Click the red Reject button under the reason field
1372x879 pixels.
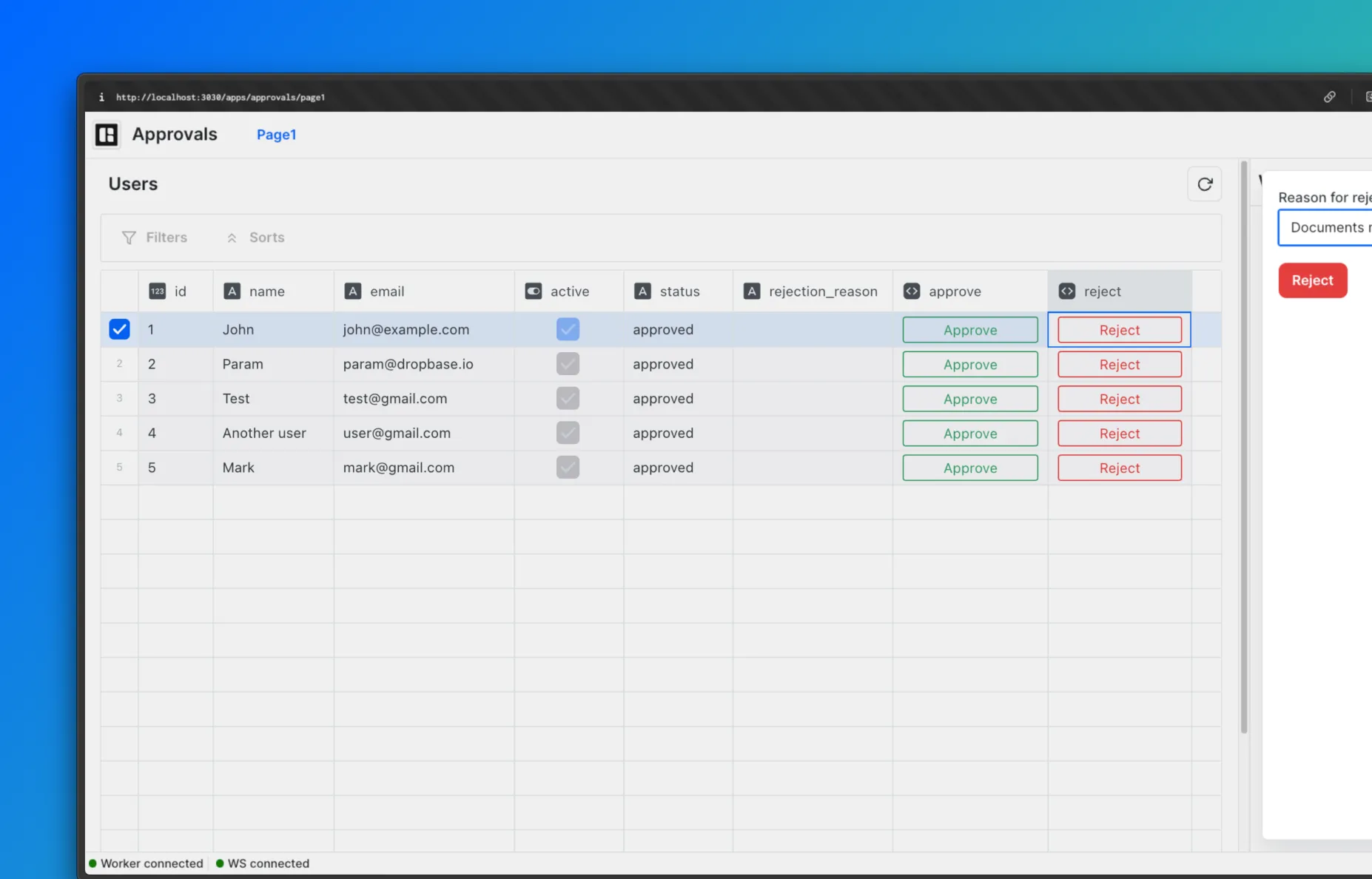coord(1311,280)
